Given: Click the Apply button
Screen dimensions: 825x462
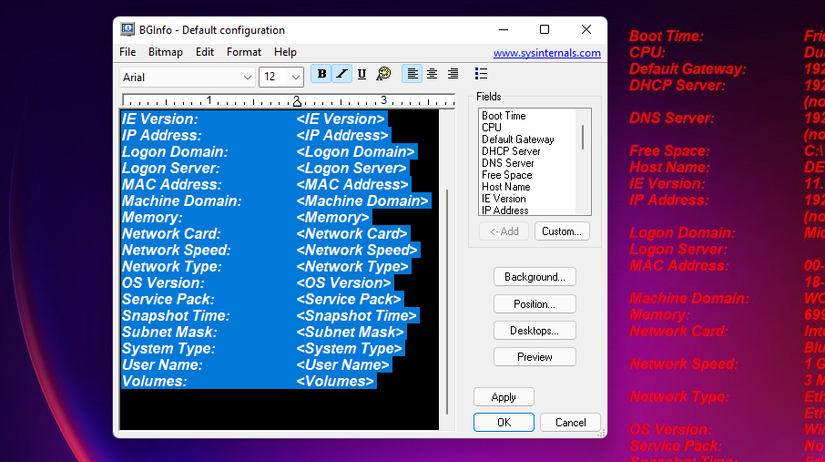Looking at the screenshot, I should 504,397.
